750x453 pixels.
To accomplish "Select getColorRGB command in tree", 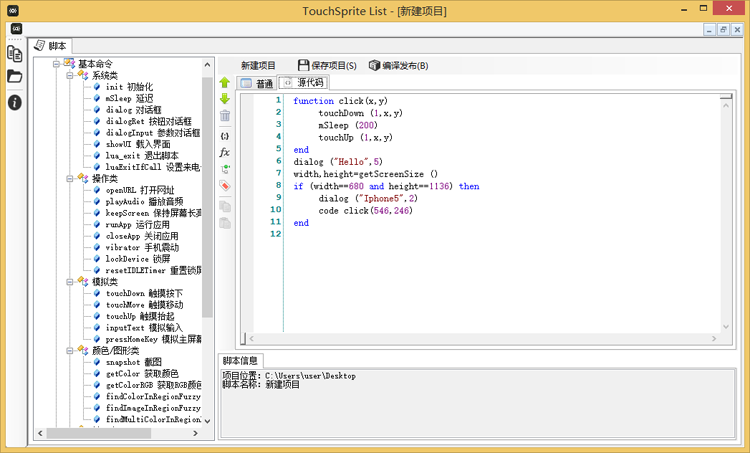I will click(x=153, y=385).
